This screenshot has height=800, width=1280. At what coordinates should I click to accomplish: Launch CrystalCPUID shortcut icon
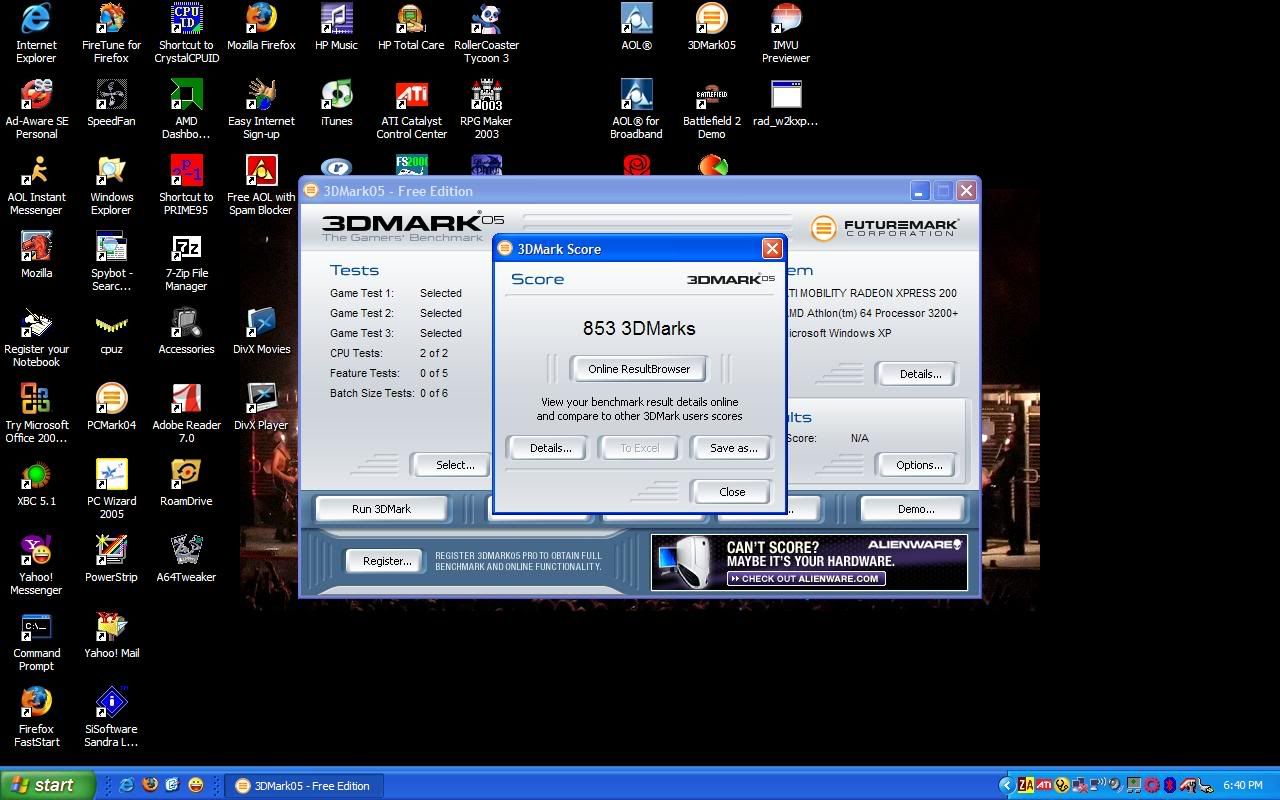point(186,33)
